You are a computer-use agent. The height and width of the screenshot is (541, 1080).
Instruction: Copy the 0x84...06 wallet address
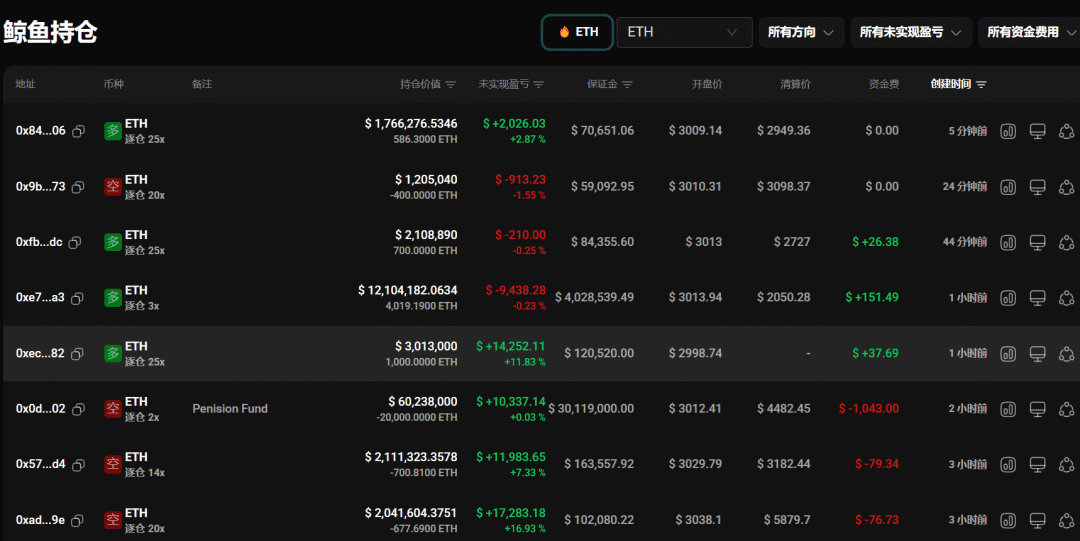coord(78,131)
